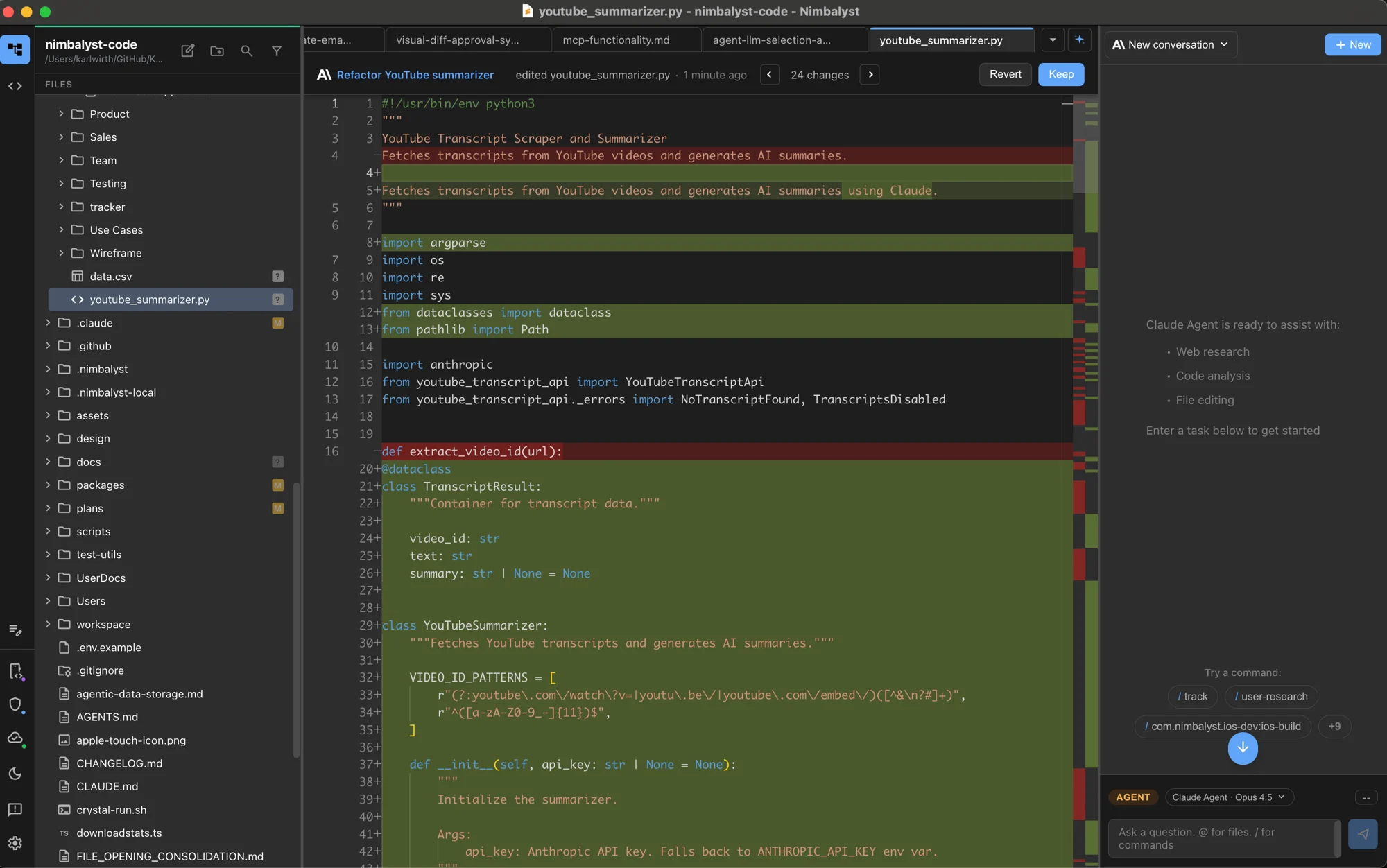Start a New conversation with the blue button
Screen dimensions: 1387x868
1352,44
